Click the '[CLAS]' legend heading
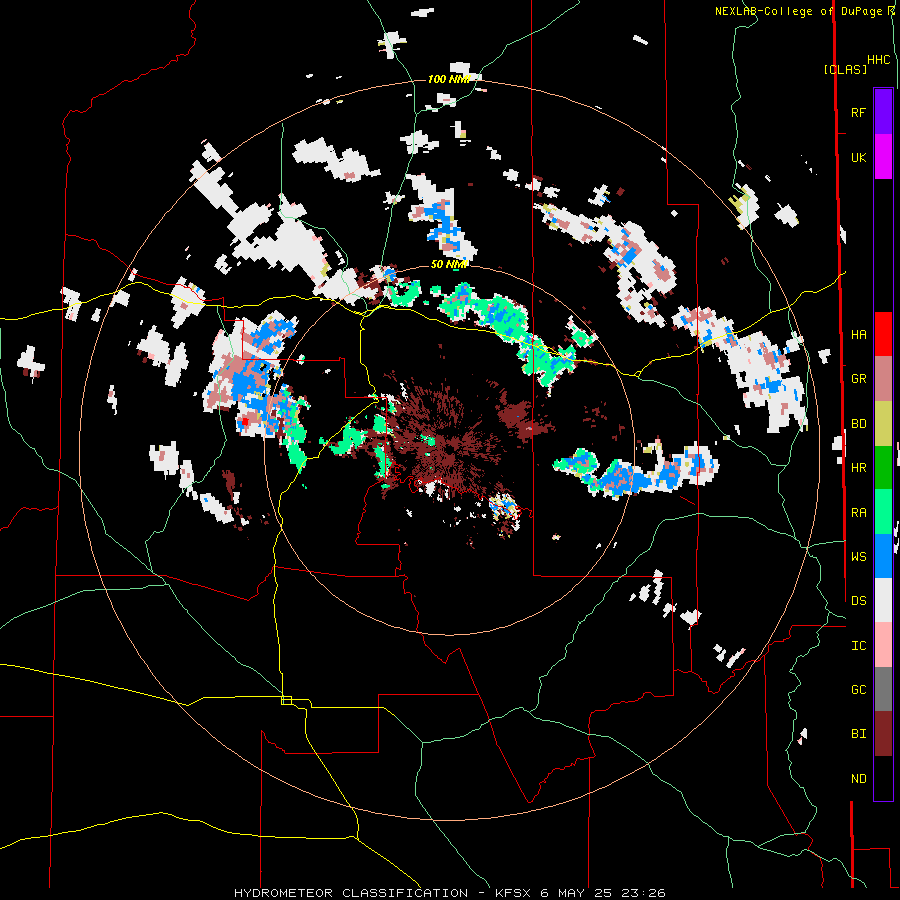This screenshot has width=900, height=900. click(845, 69)
